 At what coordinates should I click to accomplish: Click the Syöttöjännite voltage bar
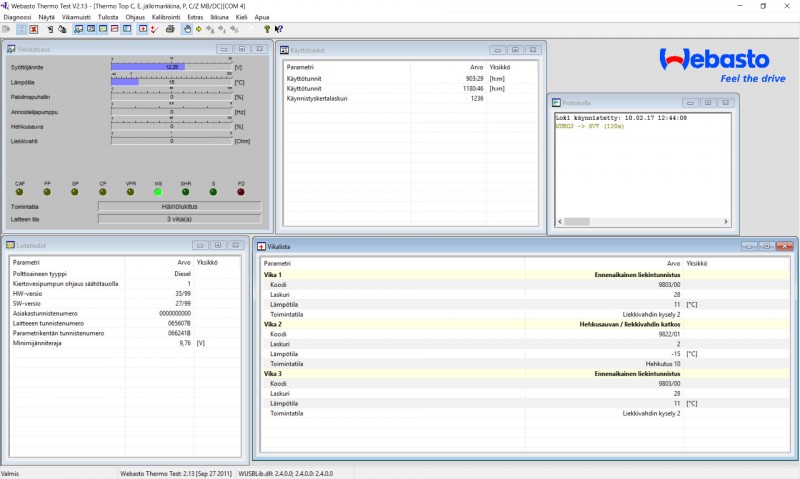click(171, 67)
